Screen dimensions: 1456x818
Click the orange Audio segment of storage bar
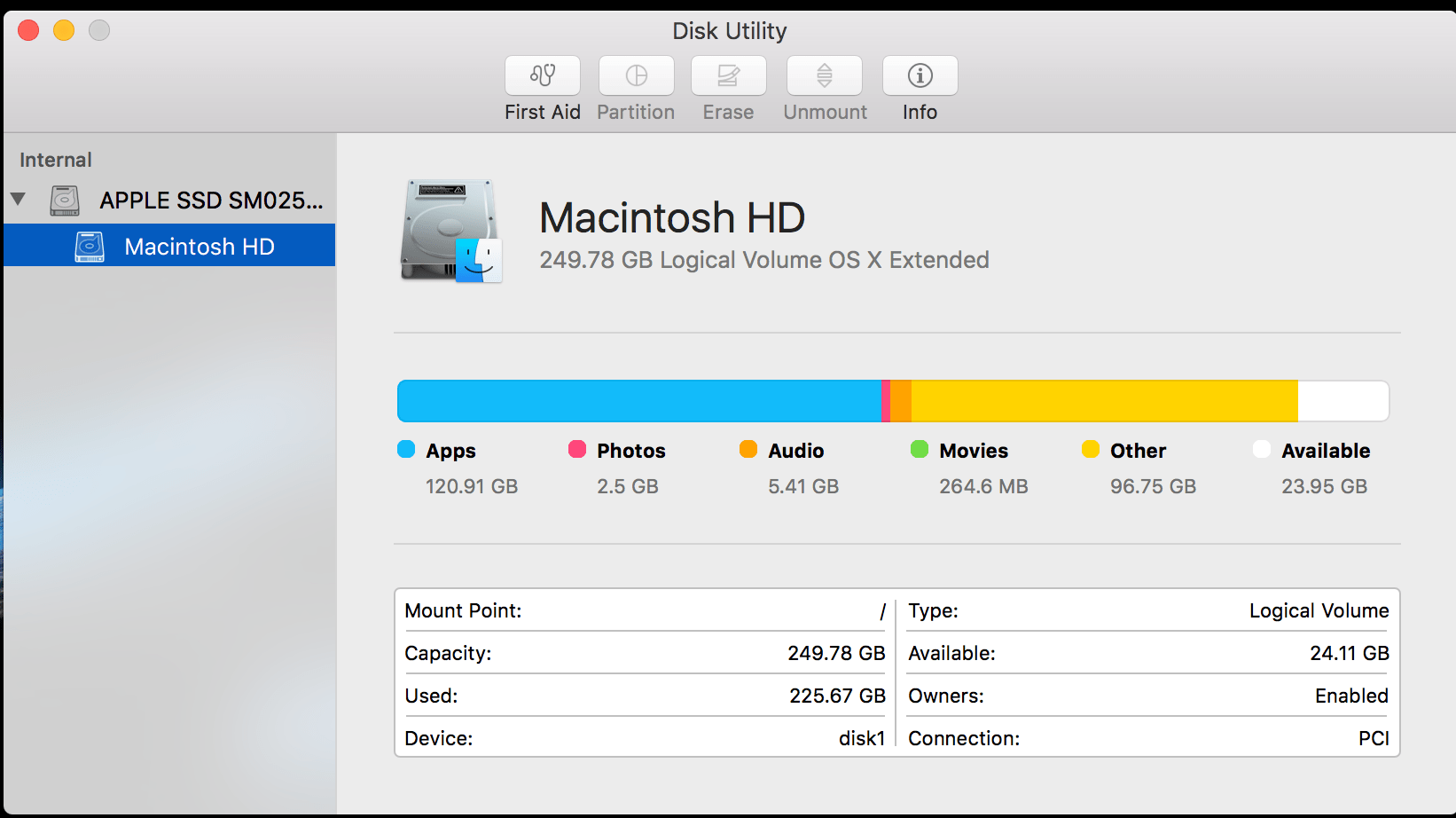(901, 401)
